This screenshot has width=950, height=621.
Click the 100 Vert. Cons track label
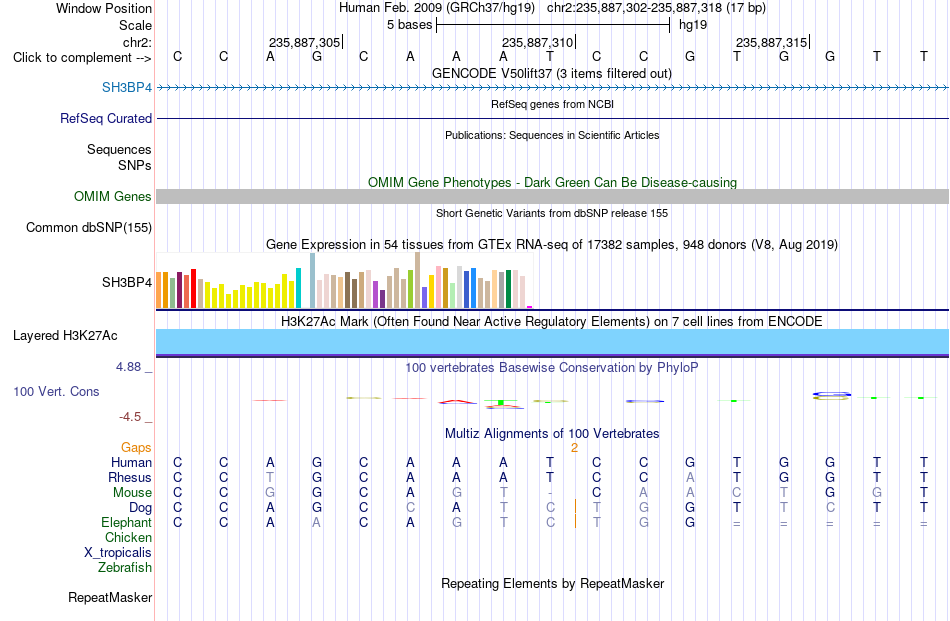(x=56, y=391)
